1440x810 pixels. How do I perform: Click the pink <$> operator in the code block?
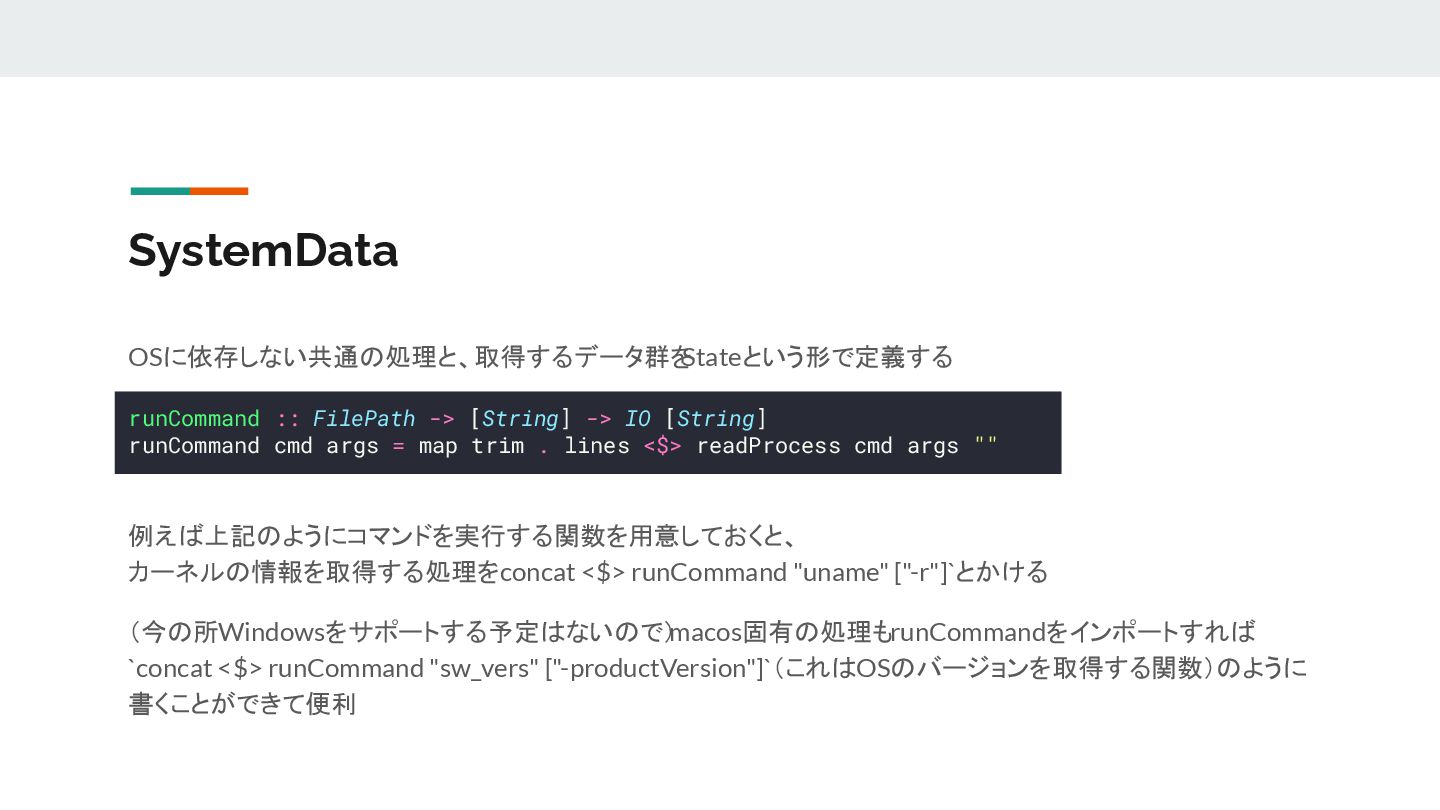click(663, 446)
